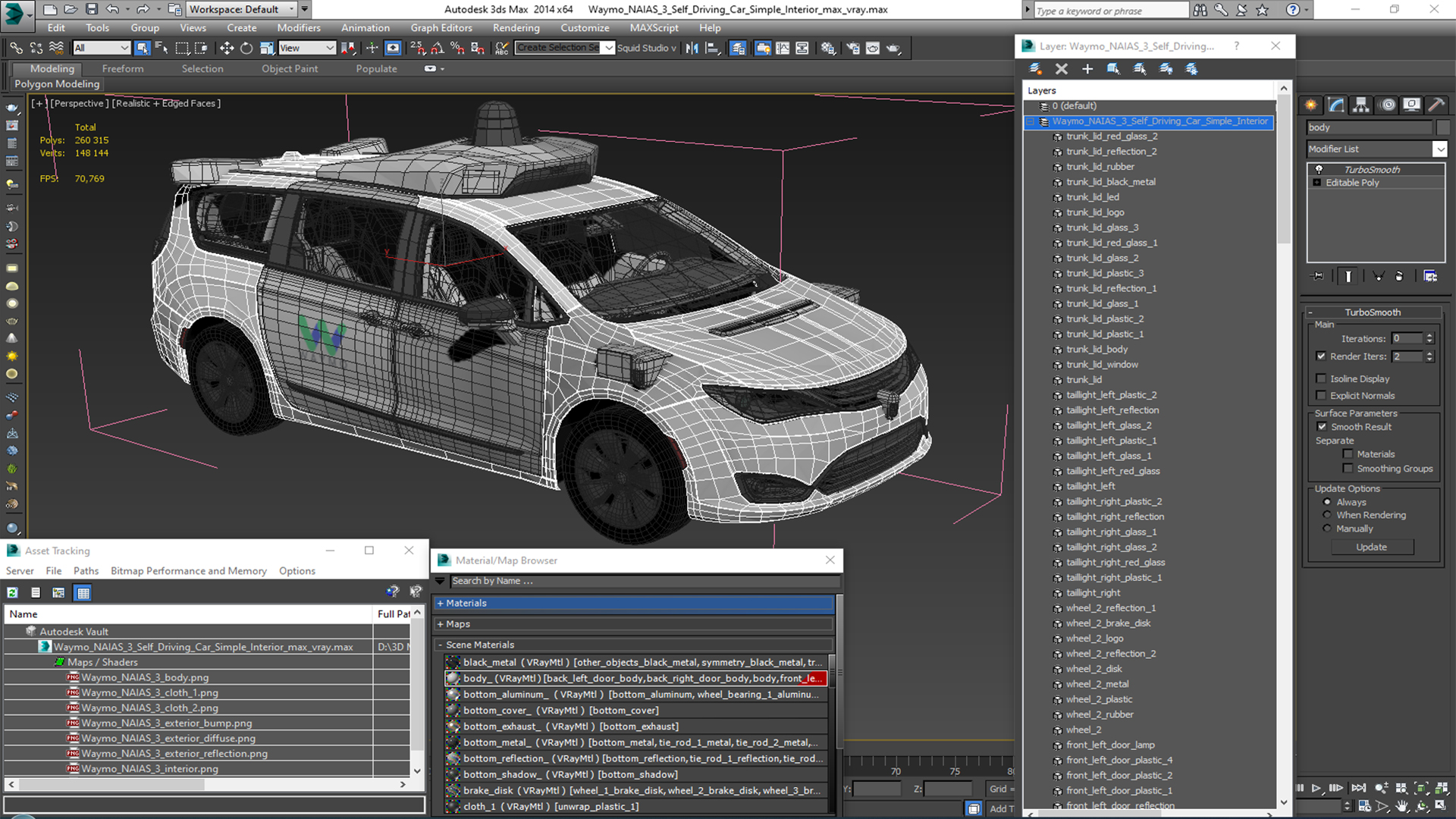
Task: Open the Graph Editors menu
Action: [441, 28]
